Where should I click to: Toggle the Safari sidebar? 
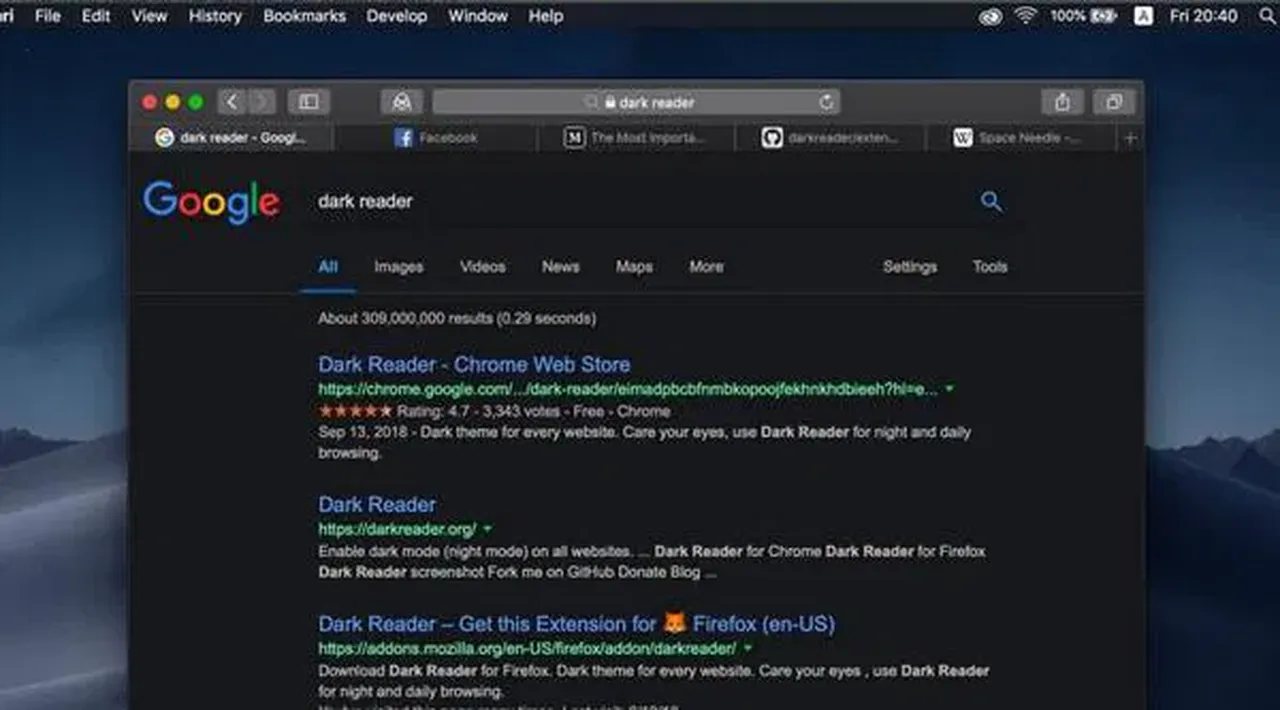[x=309, y=102]
